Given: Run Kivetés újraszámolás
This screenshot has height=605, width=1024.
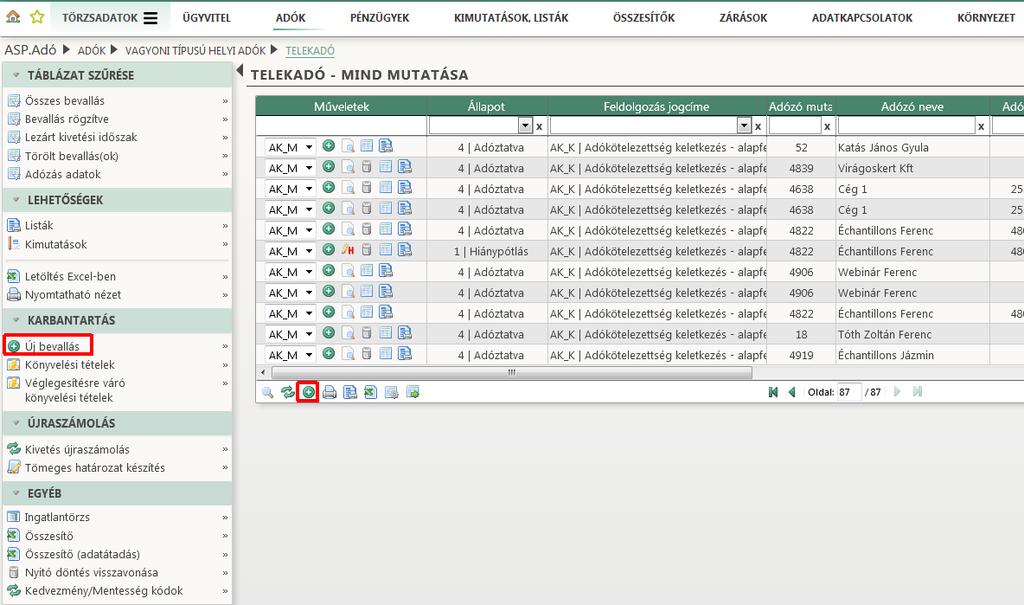Looking at the screenshot, I should (77, 450).
